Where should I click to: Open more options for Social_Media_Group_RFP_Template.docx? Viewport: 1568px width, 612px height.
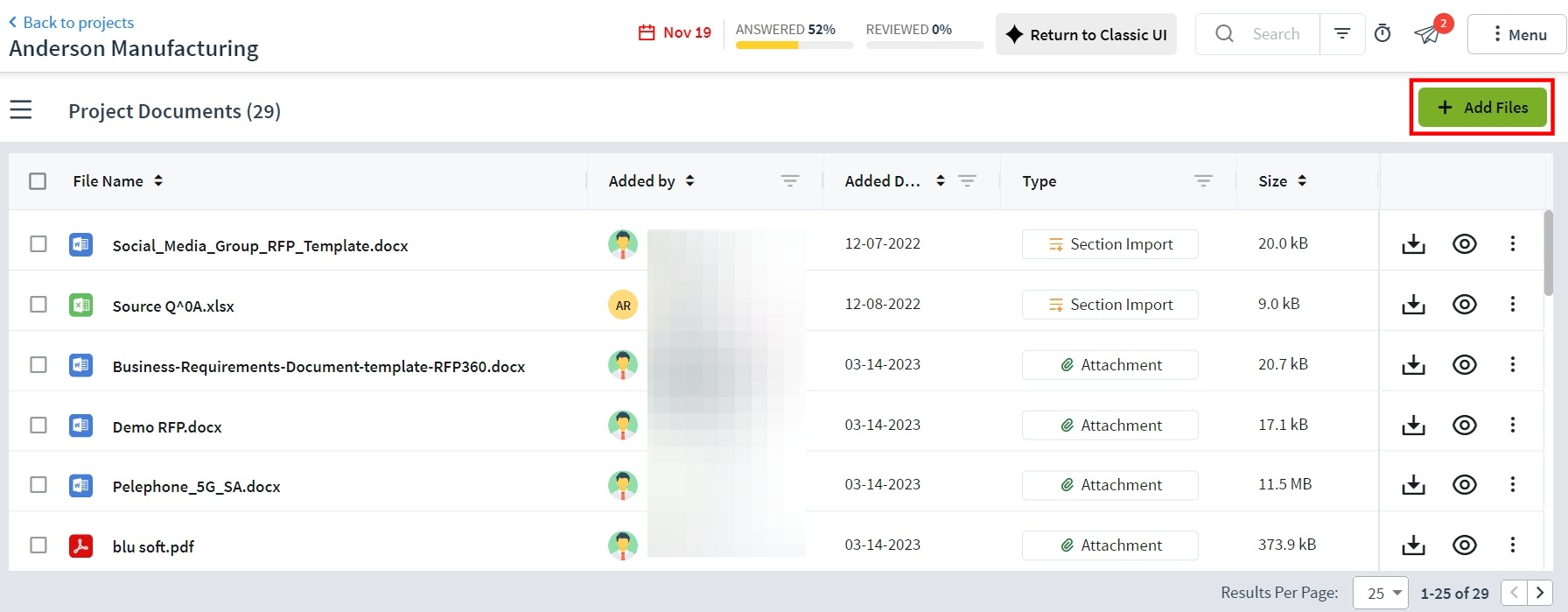(x=1513, y=244)
